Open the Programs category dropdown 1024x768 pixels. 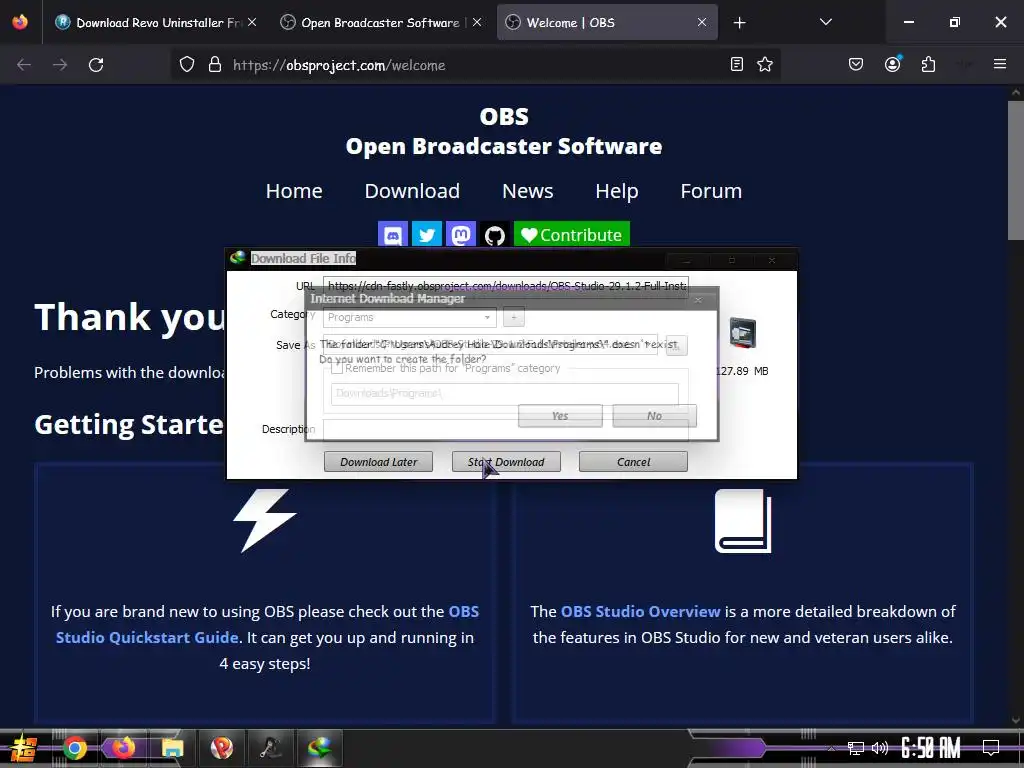coord(409,317)
